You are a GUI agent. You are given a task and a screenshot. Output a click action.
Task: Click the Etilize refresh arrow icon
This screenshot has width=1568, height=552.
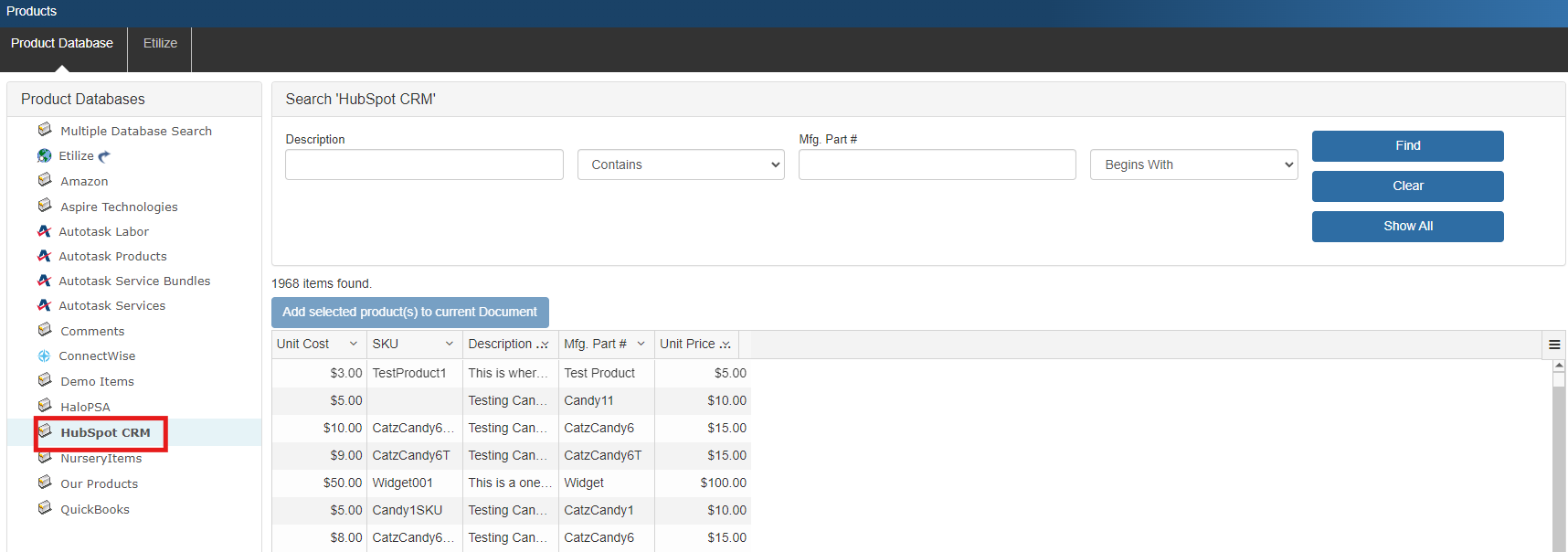(104, 156)
